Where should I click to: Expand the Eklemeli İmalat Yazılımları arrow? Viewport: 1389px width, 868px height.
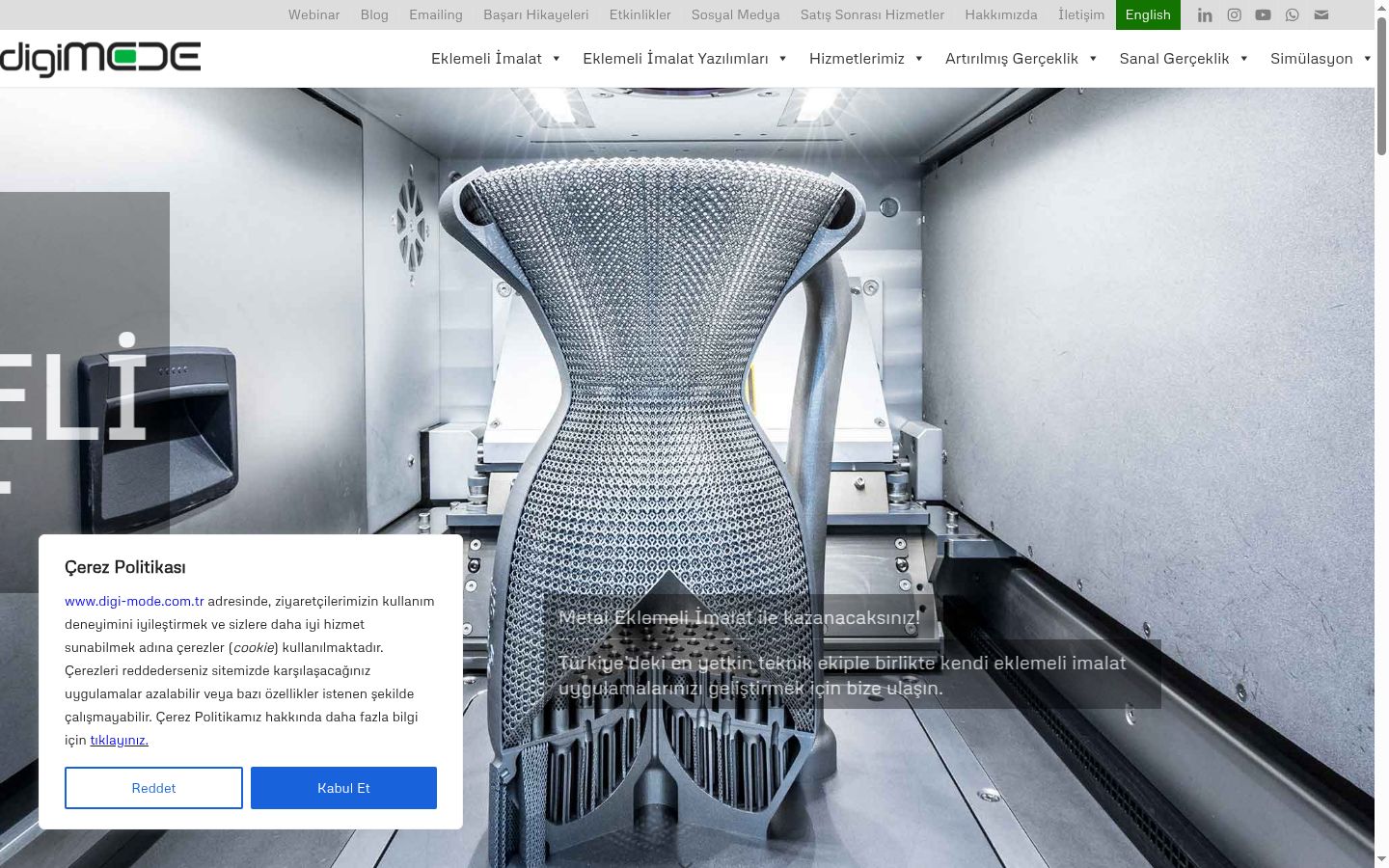pos(783,59)
